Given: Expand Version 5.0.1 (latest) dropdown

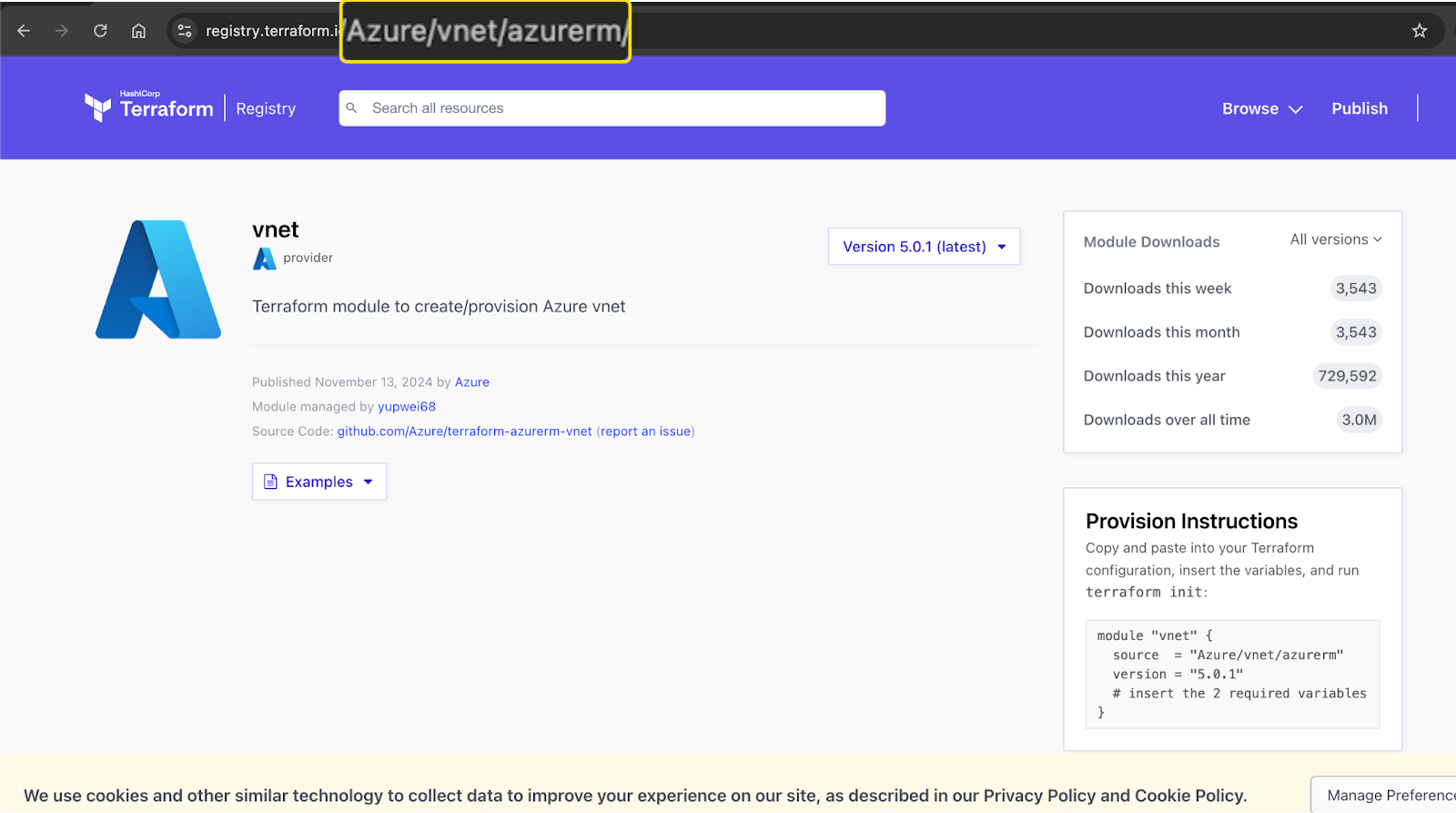Looking at the screenshot, I should coord(924,247).
